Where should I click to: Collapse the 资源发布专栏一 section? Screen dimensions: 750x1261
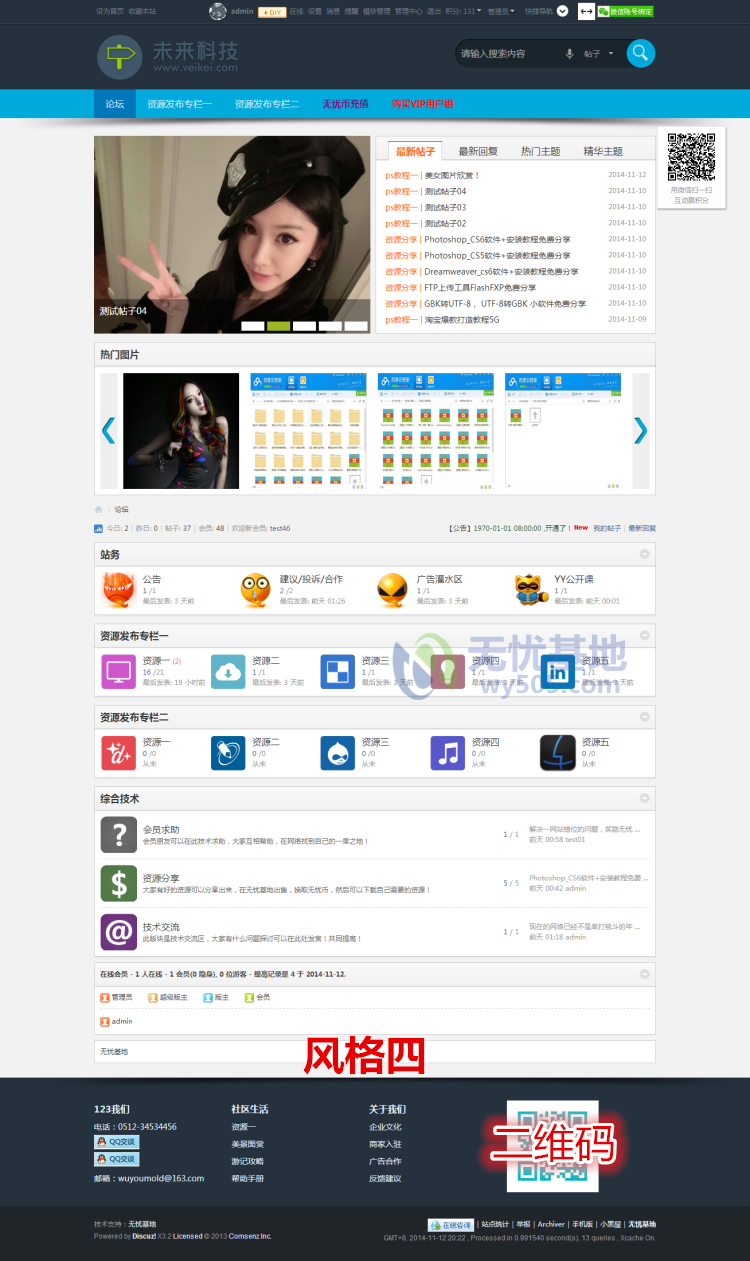pos(645,635)
